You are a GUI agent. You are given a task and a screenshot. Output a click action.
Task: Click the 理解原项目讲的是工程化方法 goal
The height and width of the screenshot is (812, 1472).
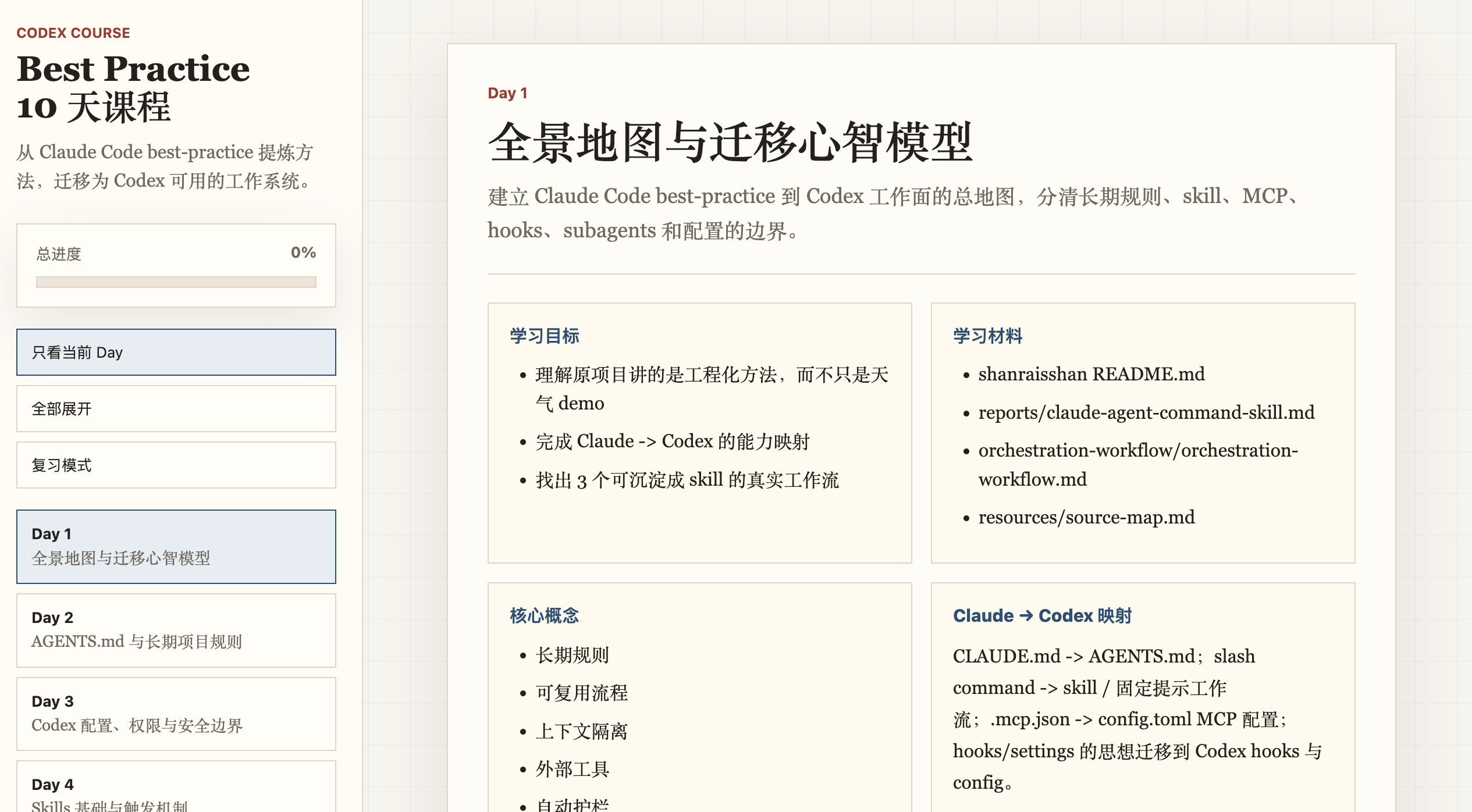pos(712,389)
